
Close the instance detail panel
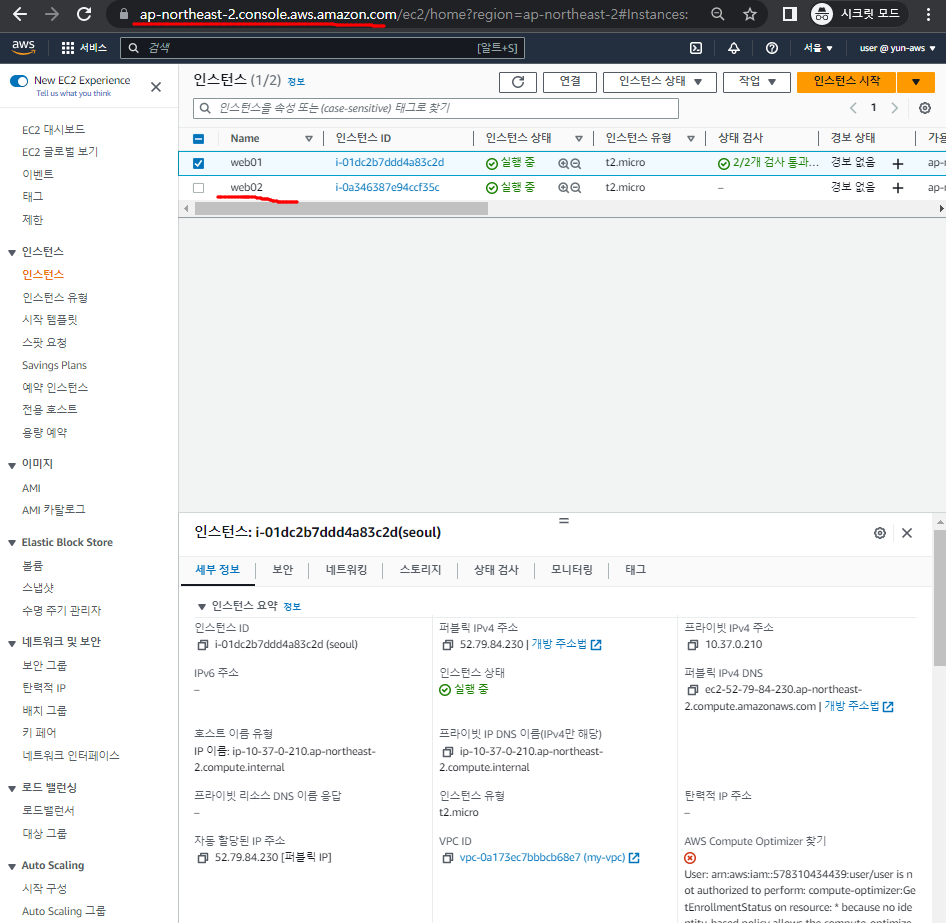pyautogui.click(x=907, y=533)
